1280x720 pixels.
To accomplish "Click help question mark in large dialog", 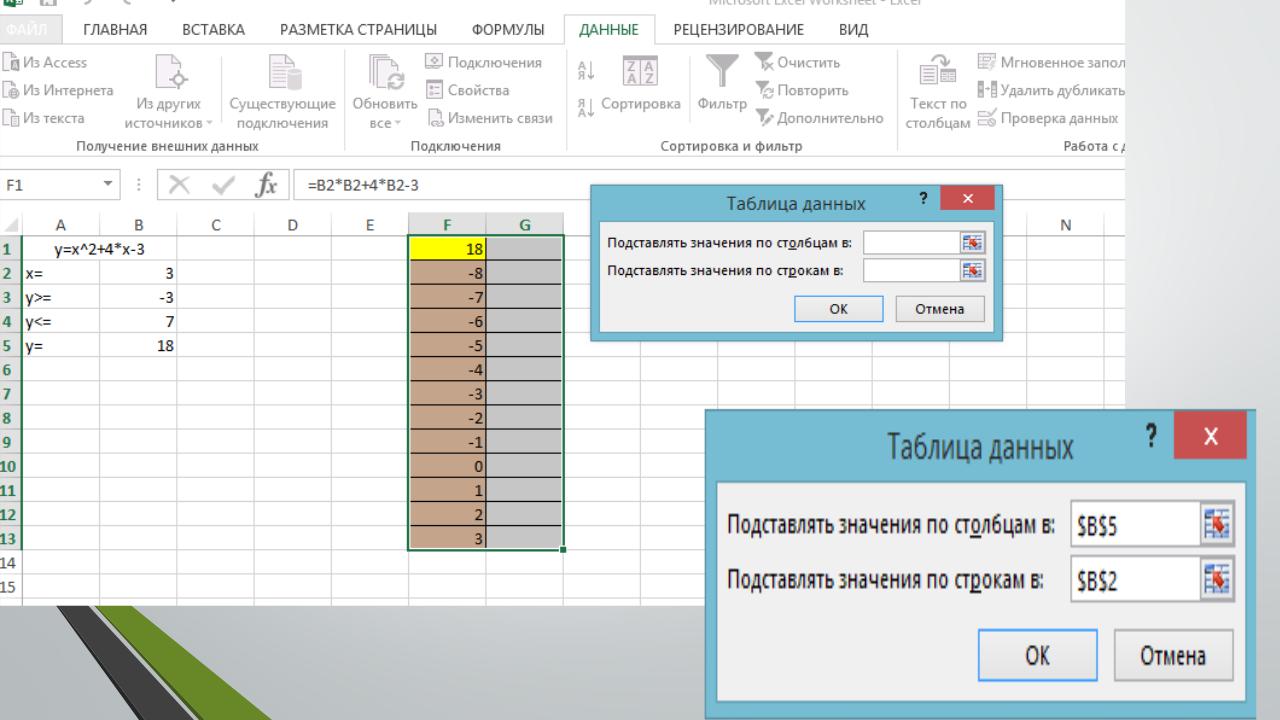I will tap(1151, 436).
